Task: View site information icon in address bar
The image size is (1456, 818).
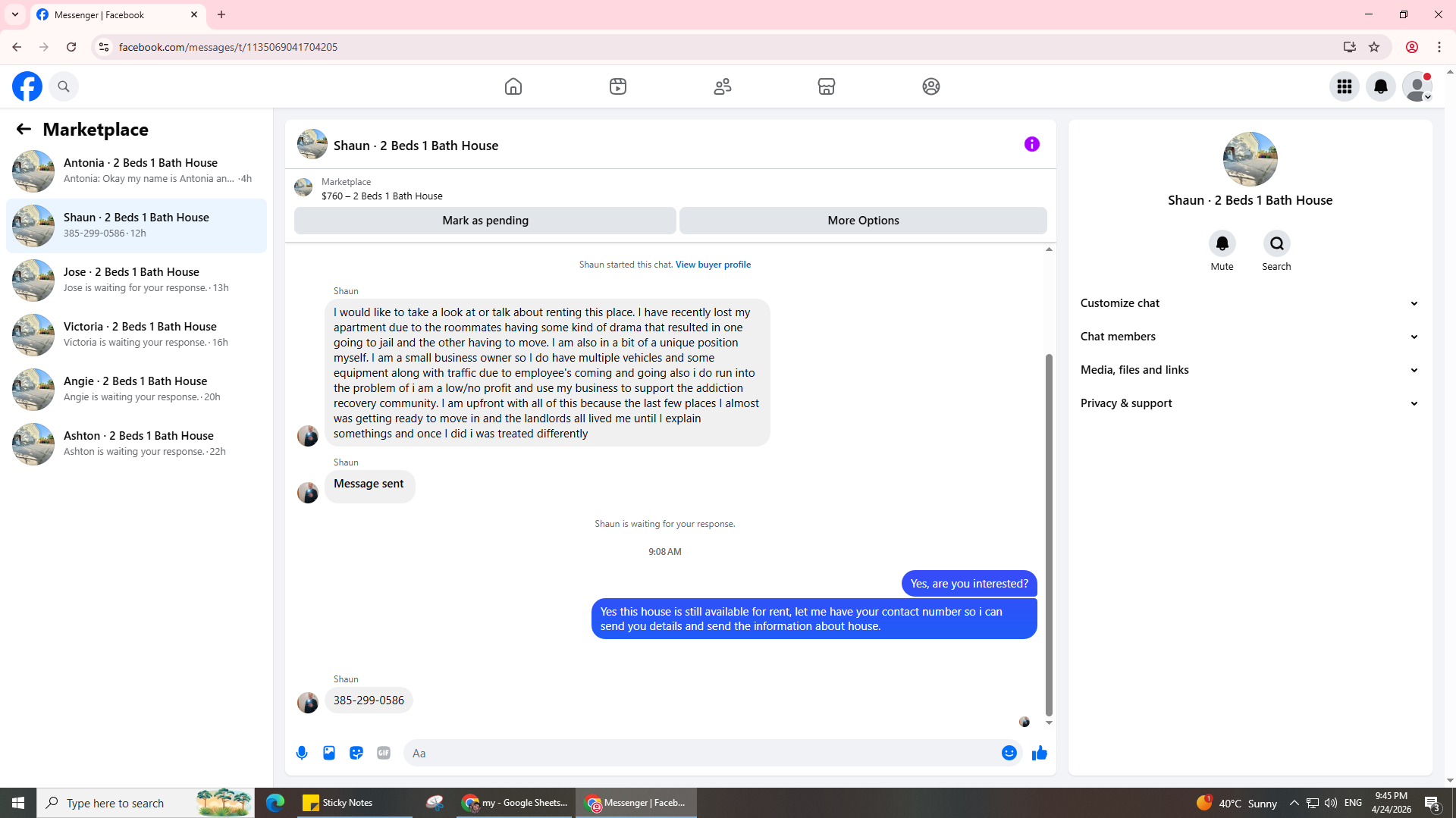Action: pyautogui.click(x=104, y=47)
